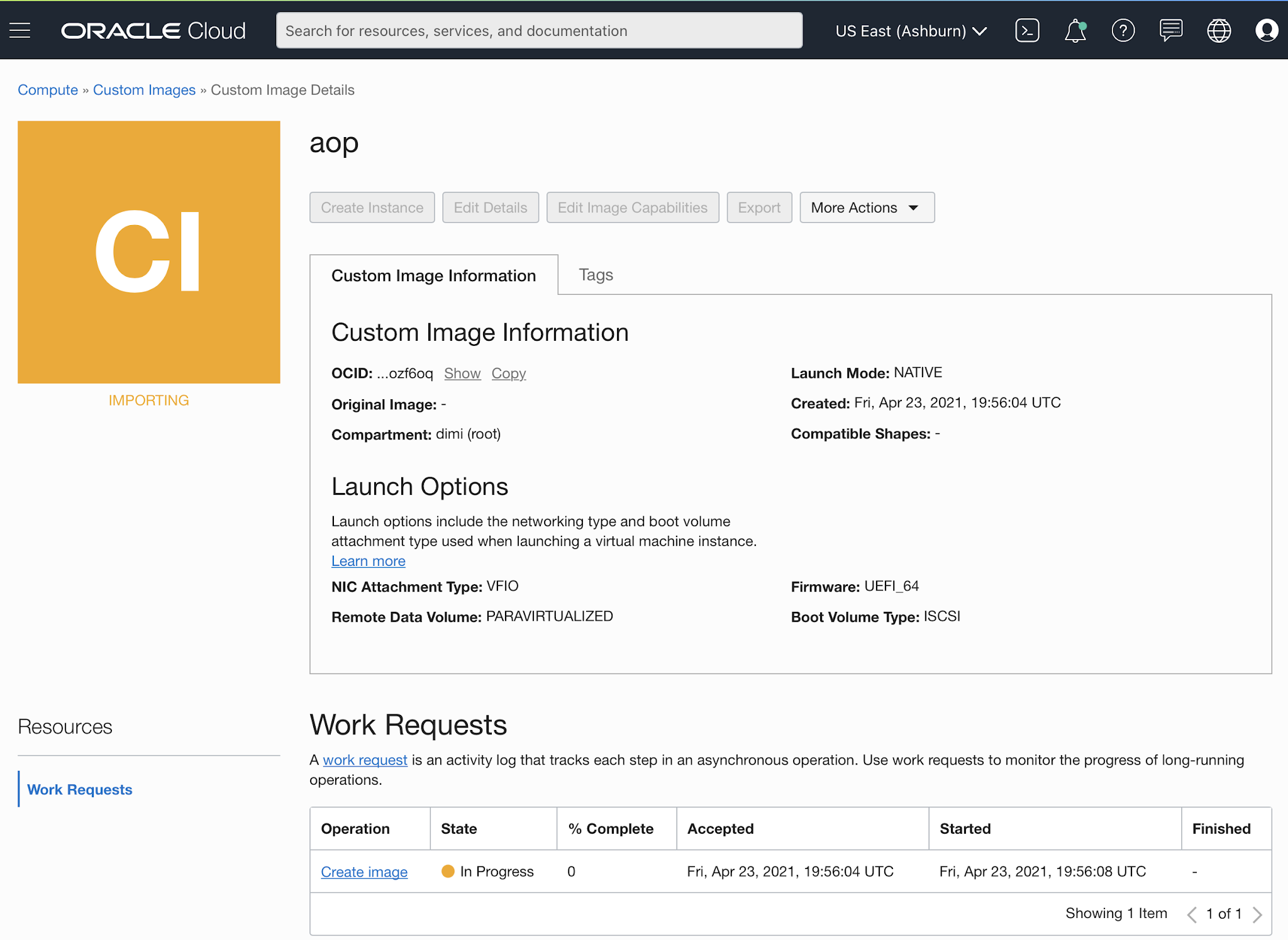This screenshot has width=1288, height=940.
Task: Open the More Actions dropdown
Action: coord(867,207)
